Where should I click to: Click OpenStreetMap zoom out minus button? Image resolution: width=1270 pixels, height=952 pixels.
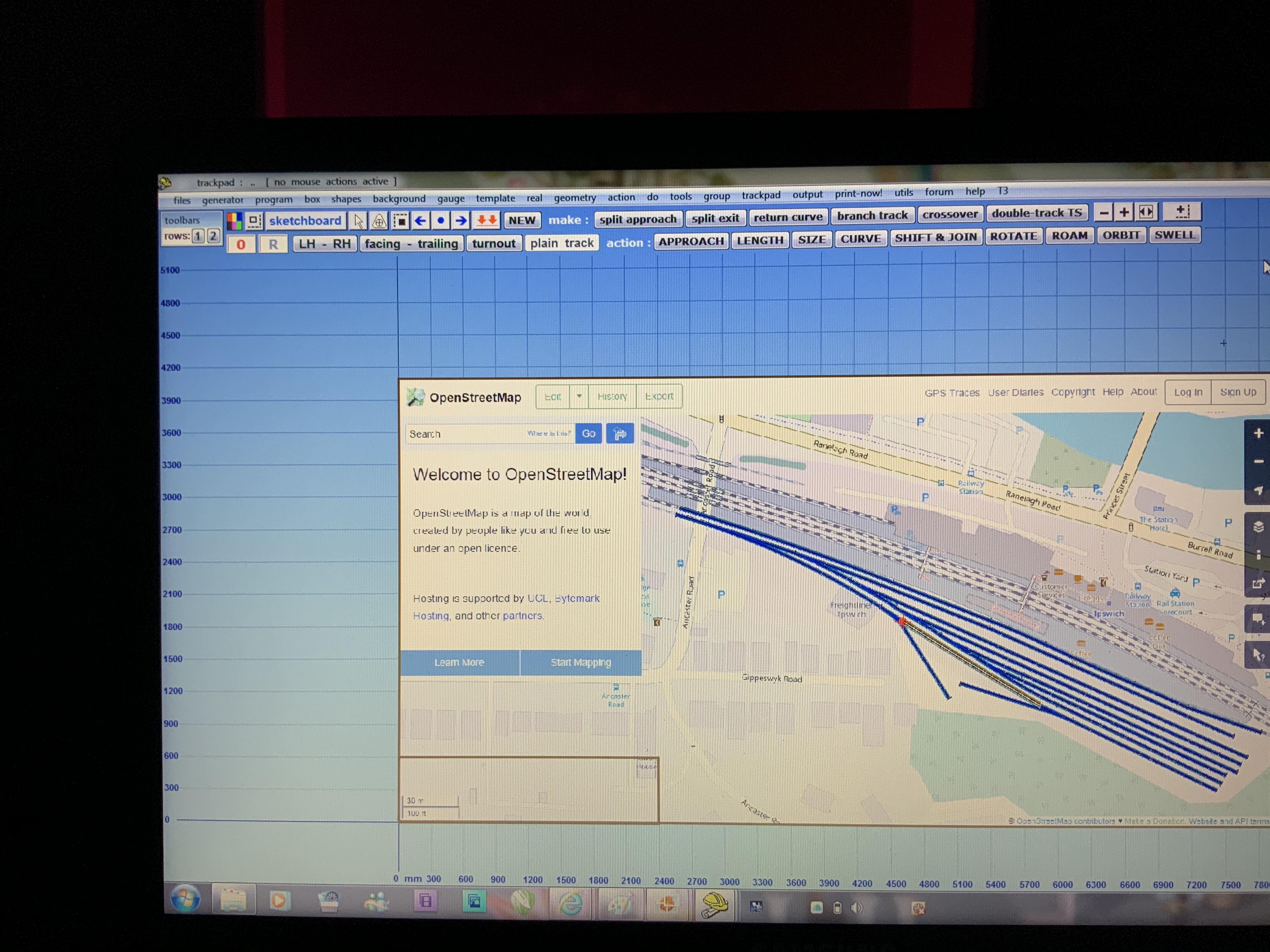pos(1258,462)
